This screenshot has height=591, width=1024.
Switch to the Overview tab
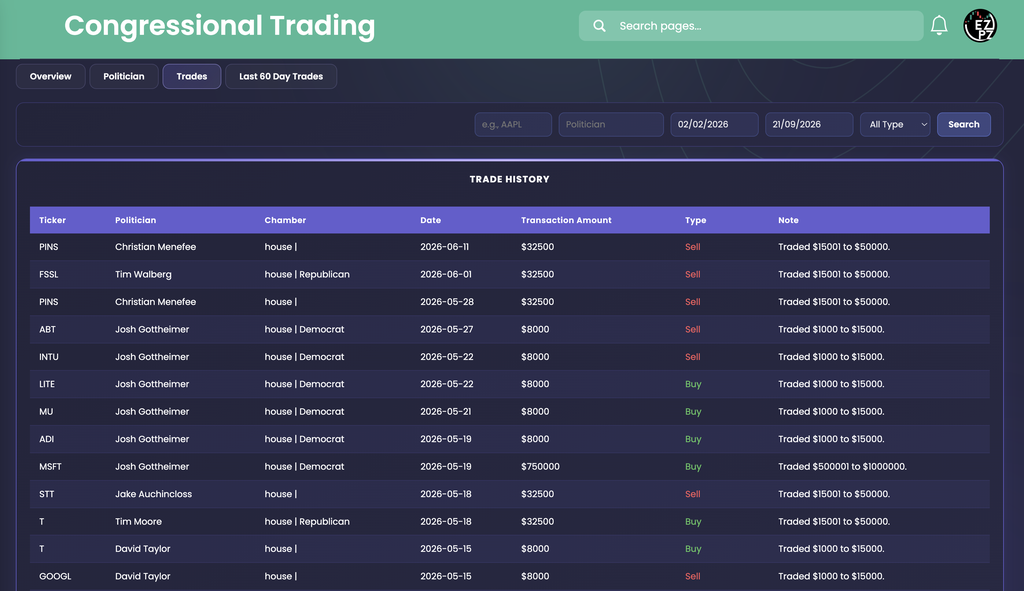pyautogui.click(x=50, y=76)
